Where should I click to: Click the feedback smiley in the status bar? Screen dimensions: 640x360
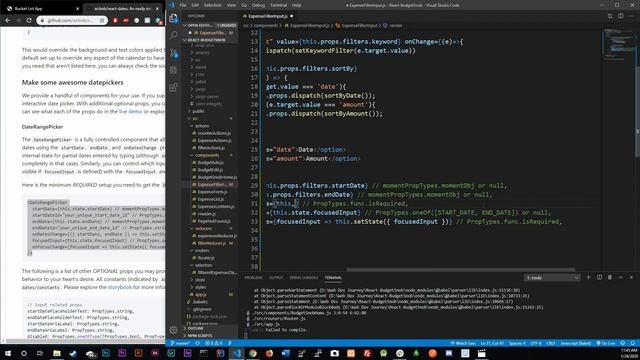pos(623,343)
